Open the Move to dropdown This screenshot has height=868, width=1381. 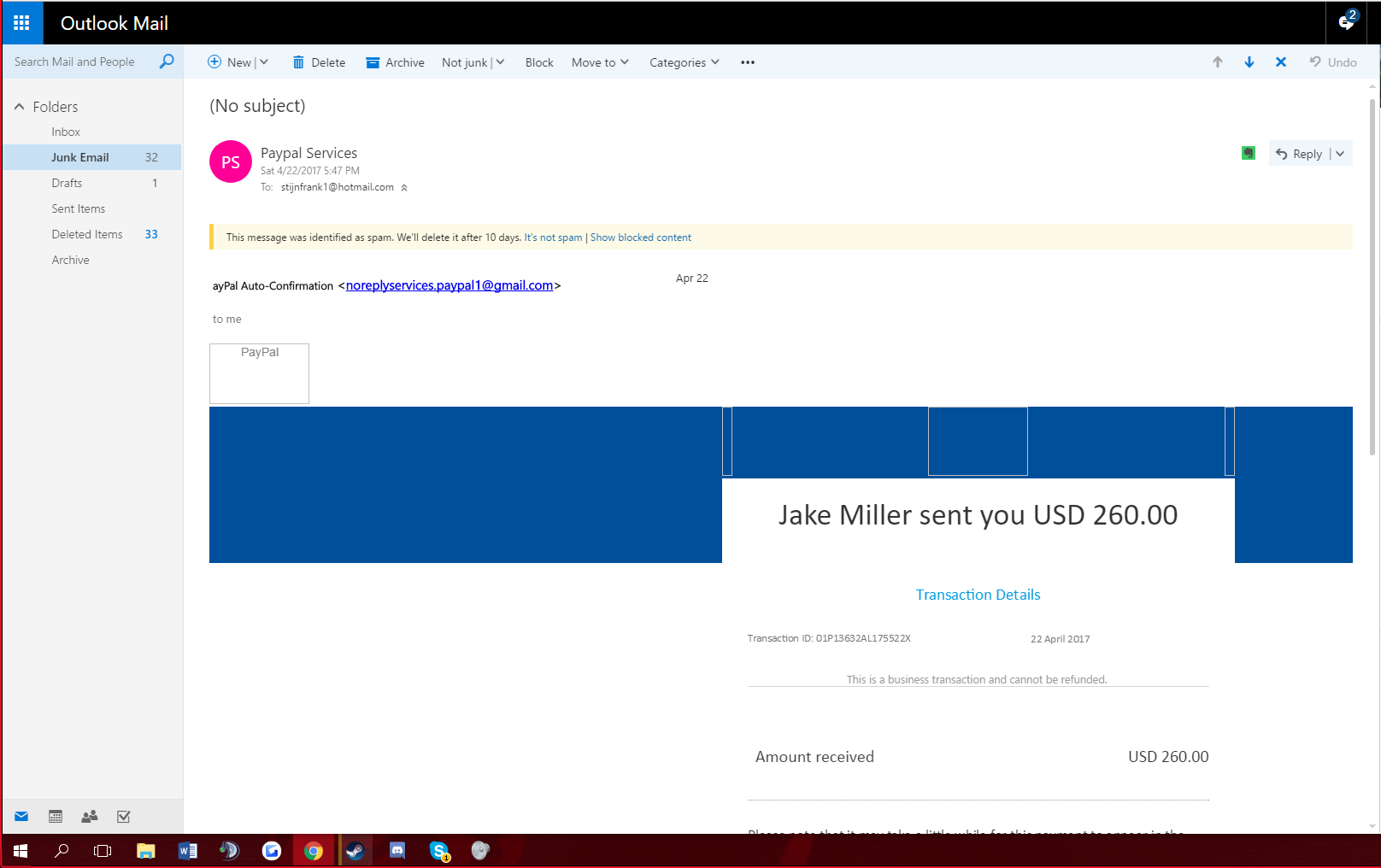click(x=600, y=62)
